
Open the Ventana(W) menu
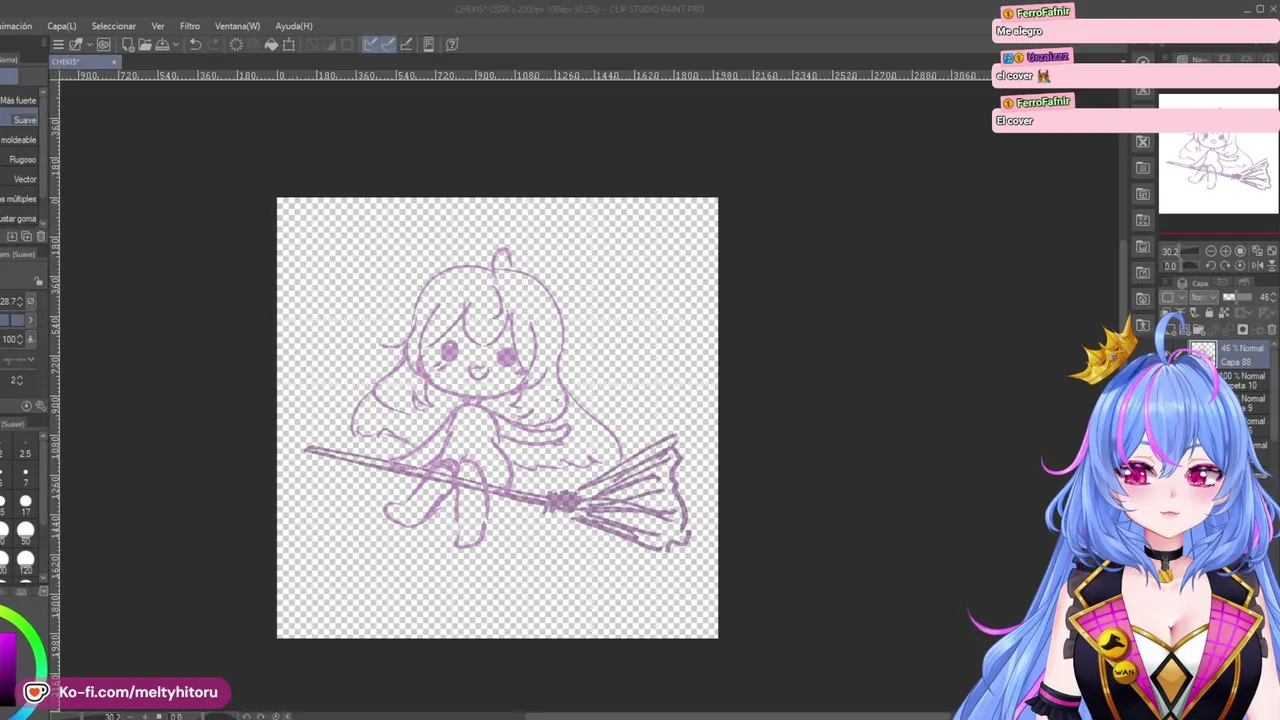click(x=237, y=26)
